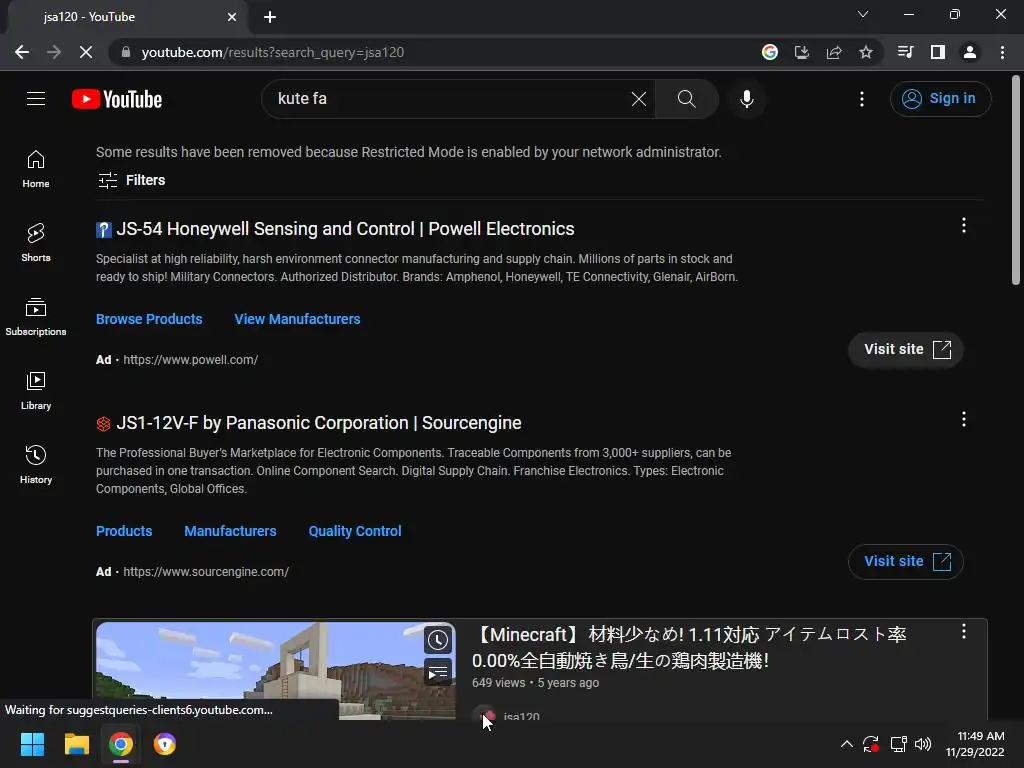Click the Sourcengine Products link

click(124, 531)
